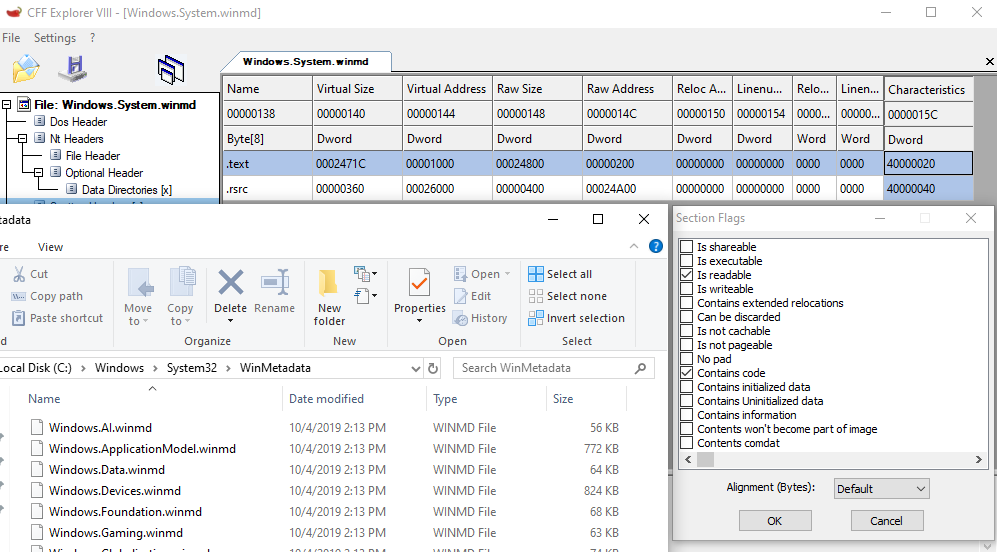The height and width of the screenshot is (552, 997).
Task: Open the Settings menu in CFF Explorer
Action: click(55, 38)
